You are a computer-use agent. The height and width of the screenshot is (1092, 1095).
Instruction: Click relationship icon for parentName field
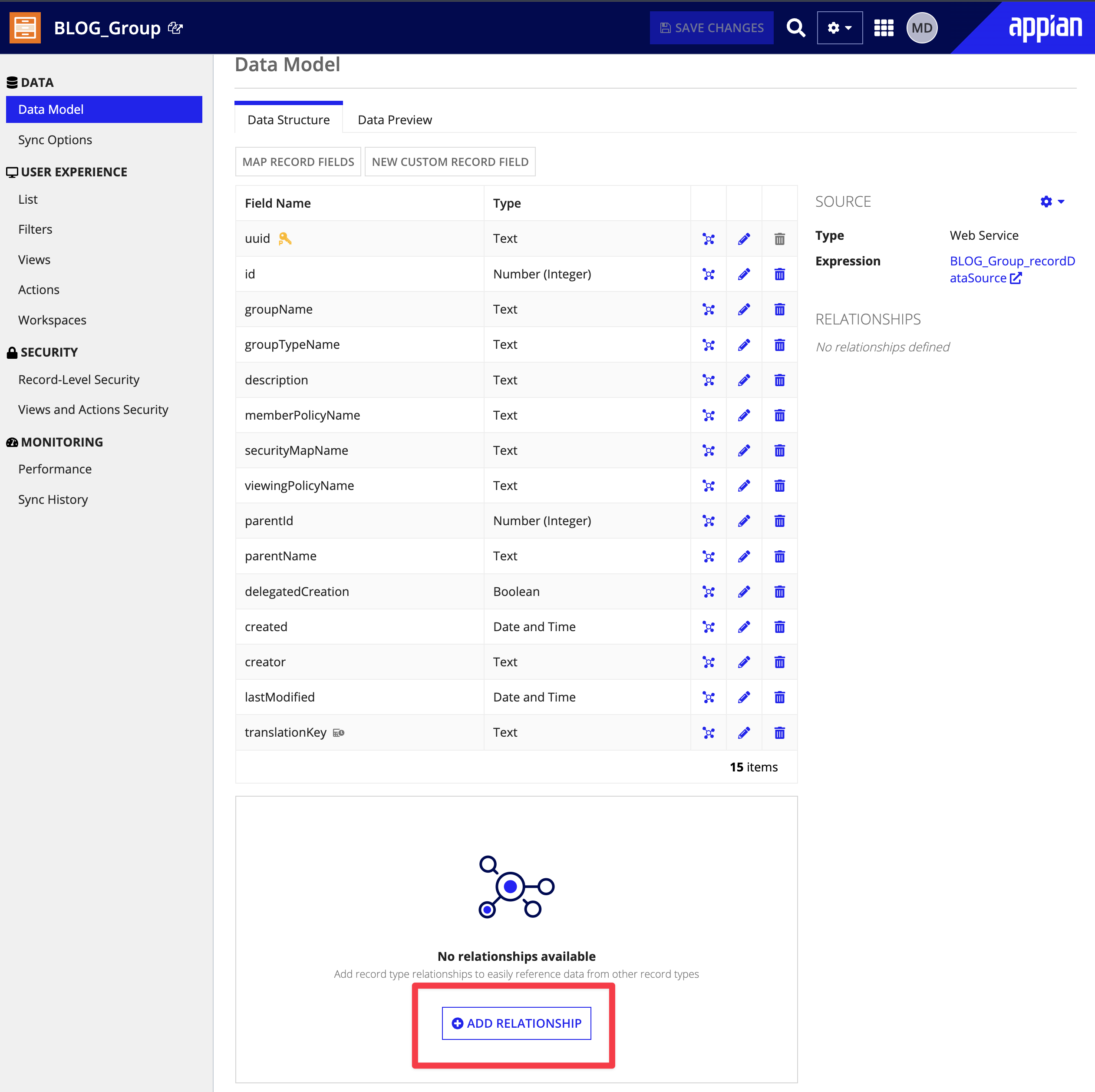pos(709,556)
